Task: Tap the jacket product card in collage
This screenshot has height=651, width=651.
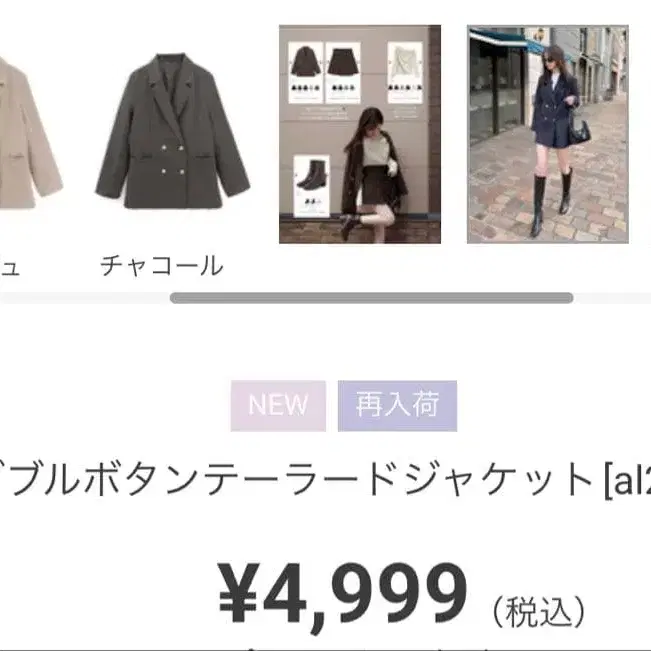Action: click(x=306, y=72)
